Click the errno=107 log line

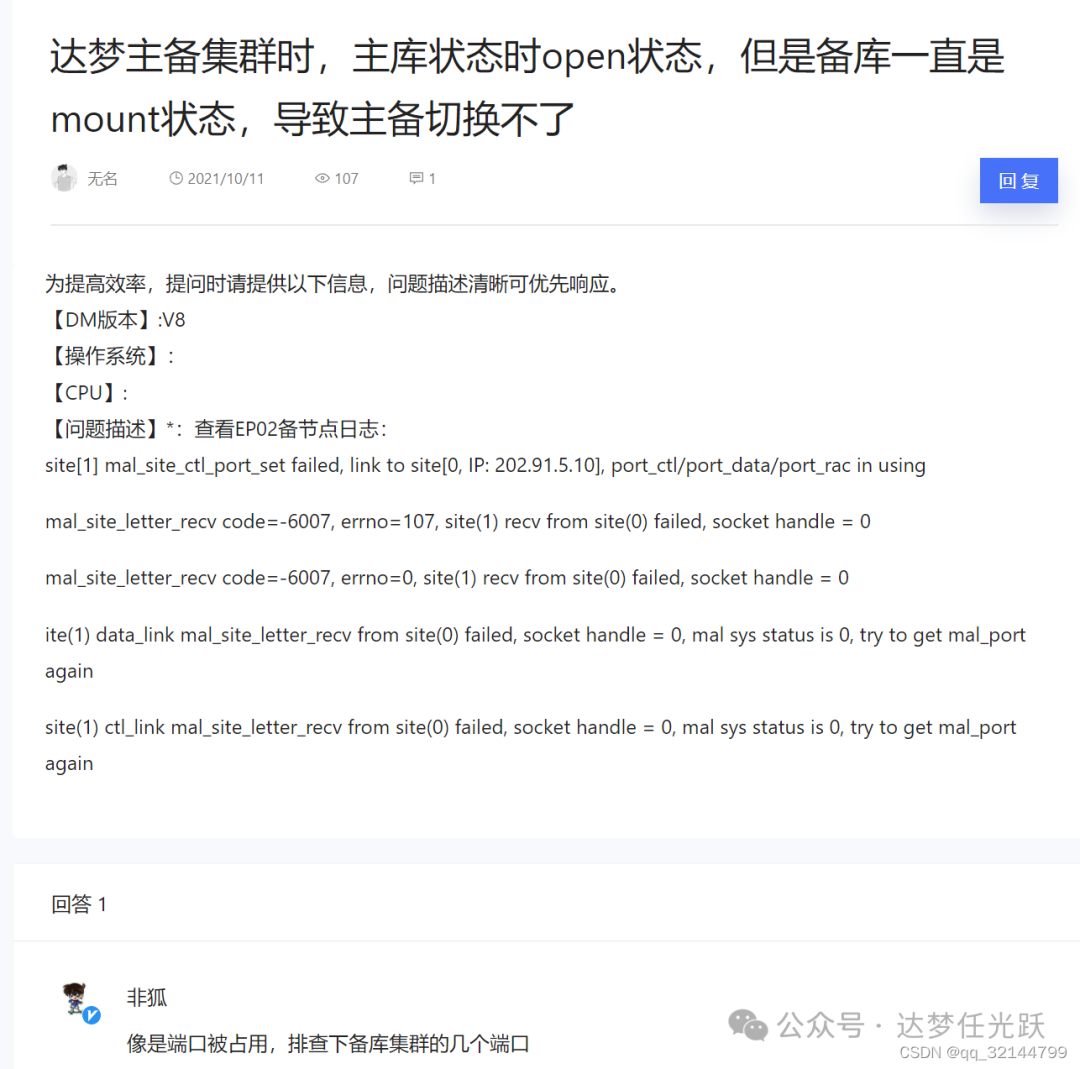point(457,521)
